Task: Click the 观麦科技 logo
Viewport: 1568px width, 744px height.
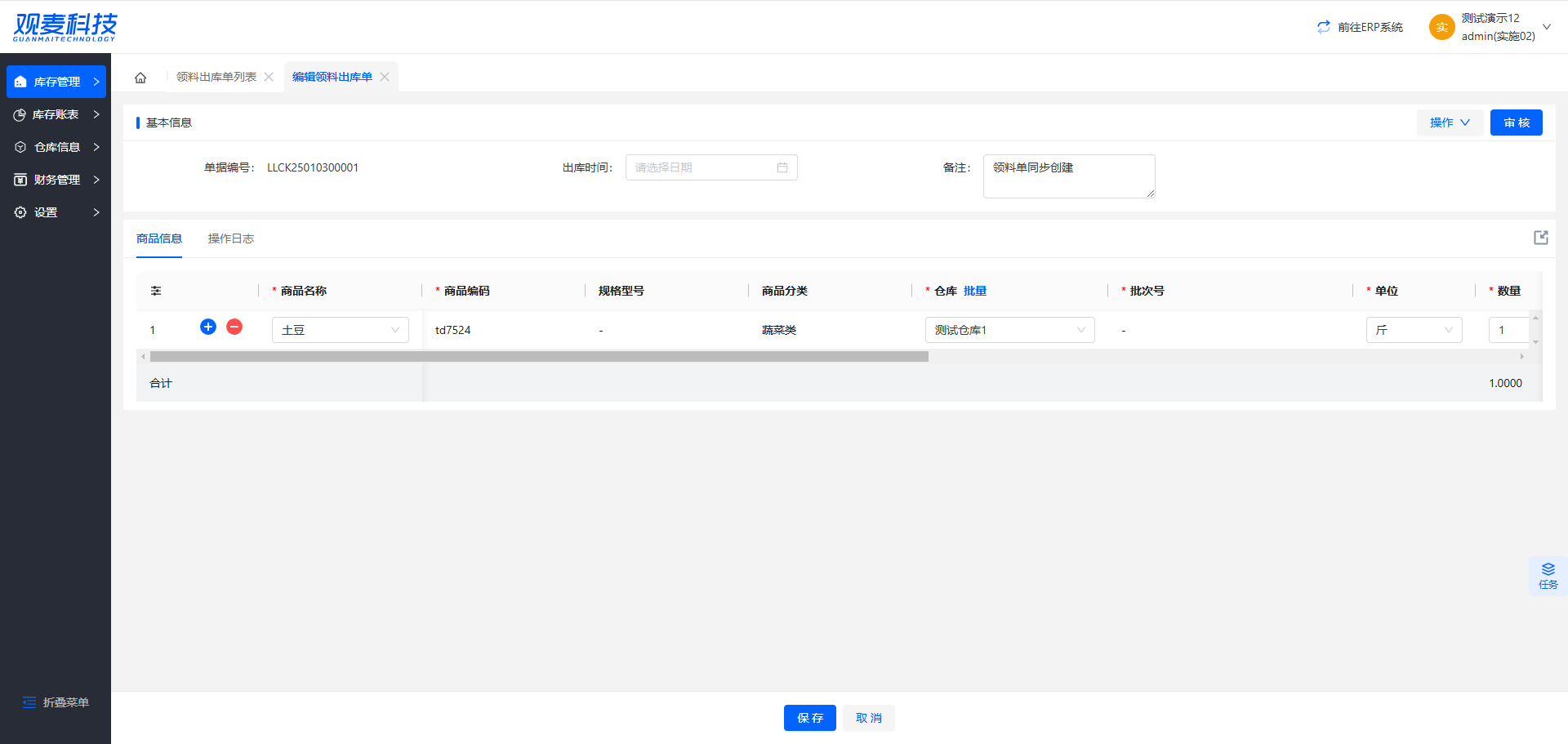Action: click(65, 27)
